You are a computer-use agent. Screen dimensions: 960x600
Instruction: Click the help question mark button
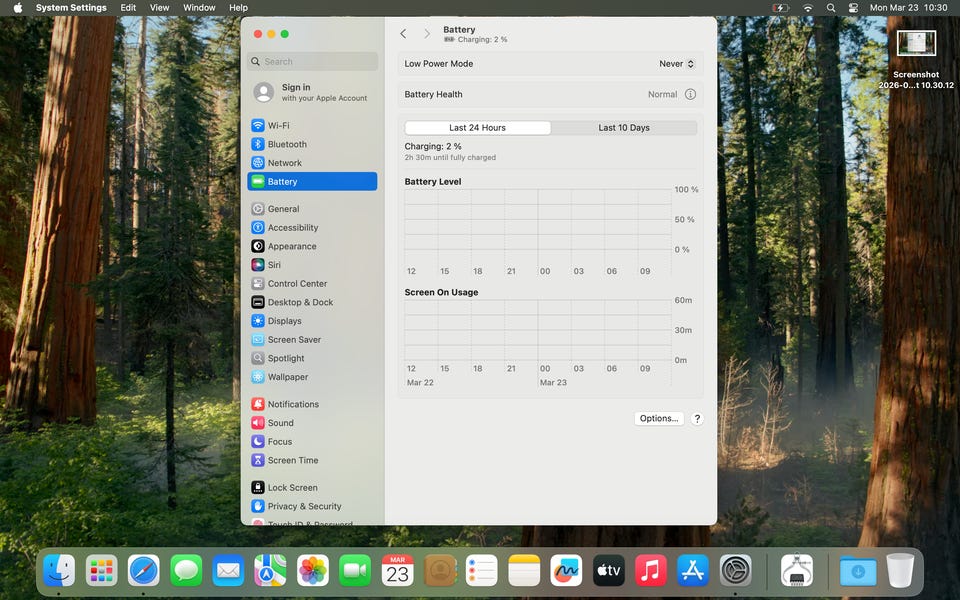697,419
